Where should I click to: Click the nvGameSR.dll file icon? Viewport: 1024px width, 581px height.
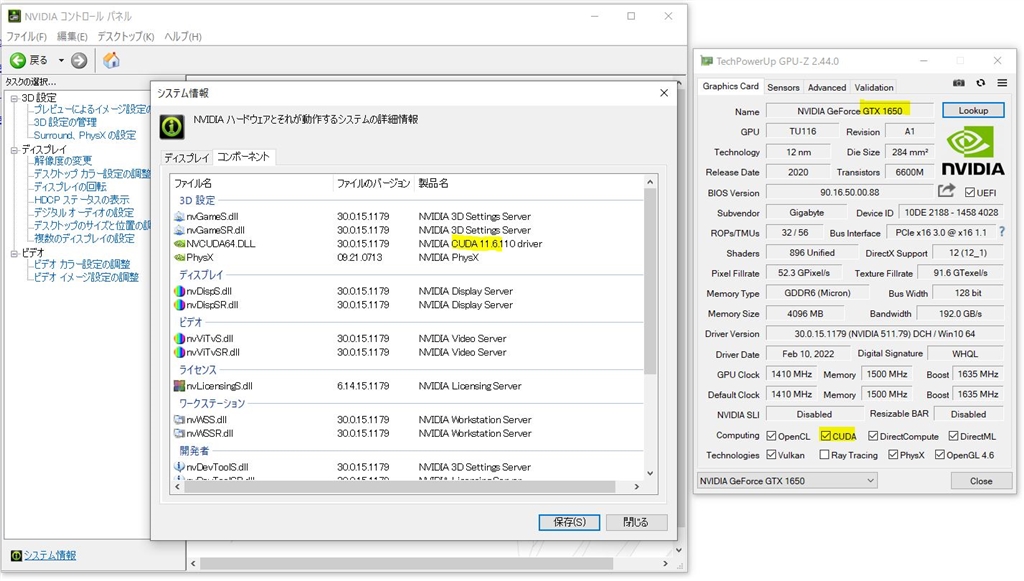point(180,230)
